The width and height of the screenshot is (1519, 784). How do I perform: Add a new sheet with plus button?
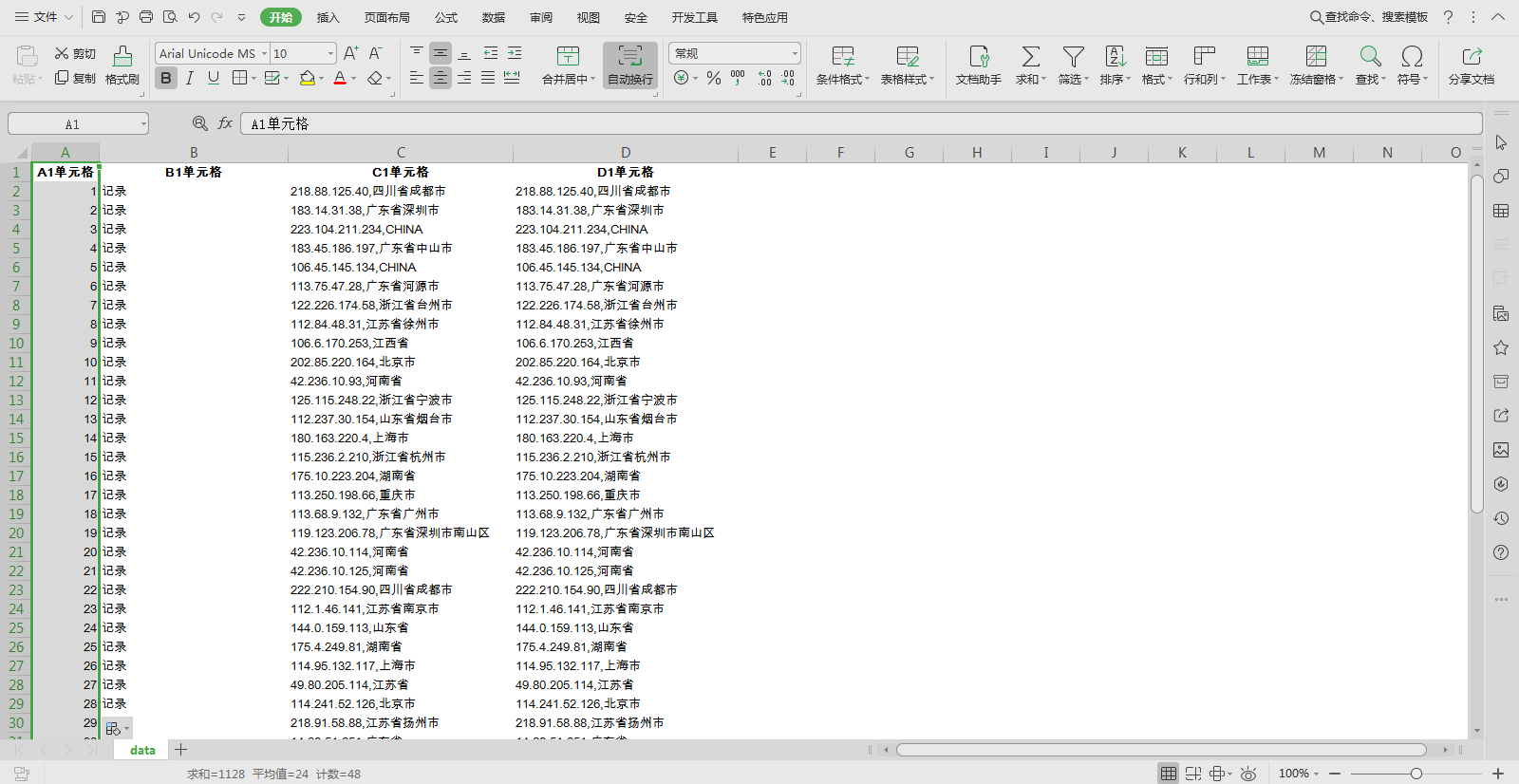coord(180,750)
